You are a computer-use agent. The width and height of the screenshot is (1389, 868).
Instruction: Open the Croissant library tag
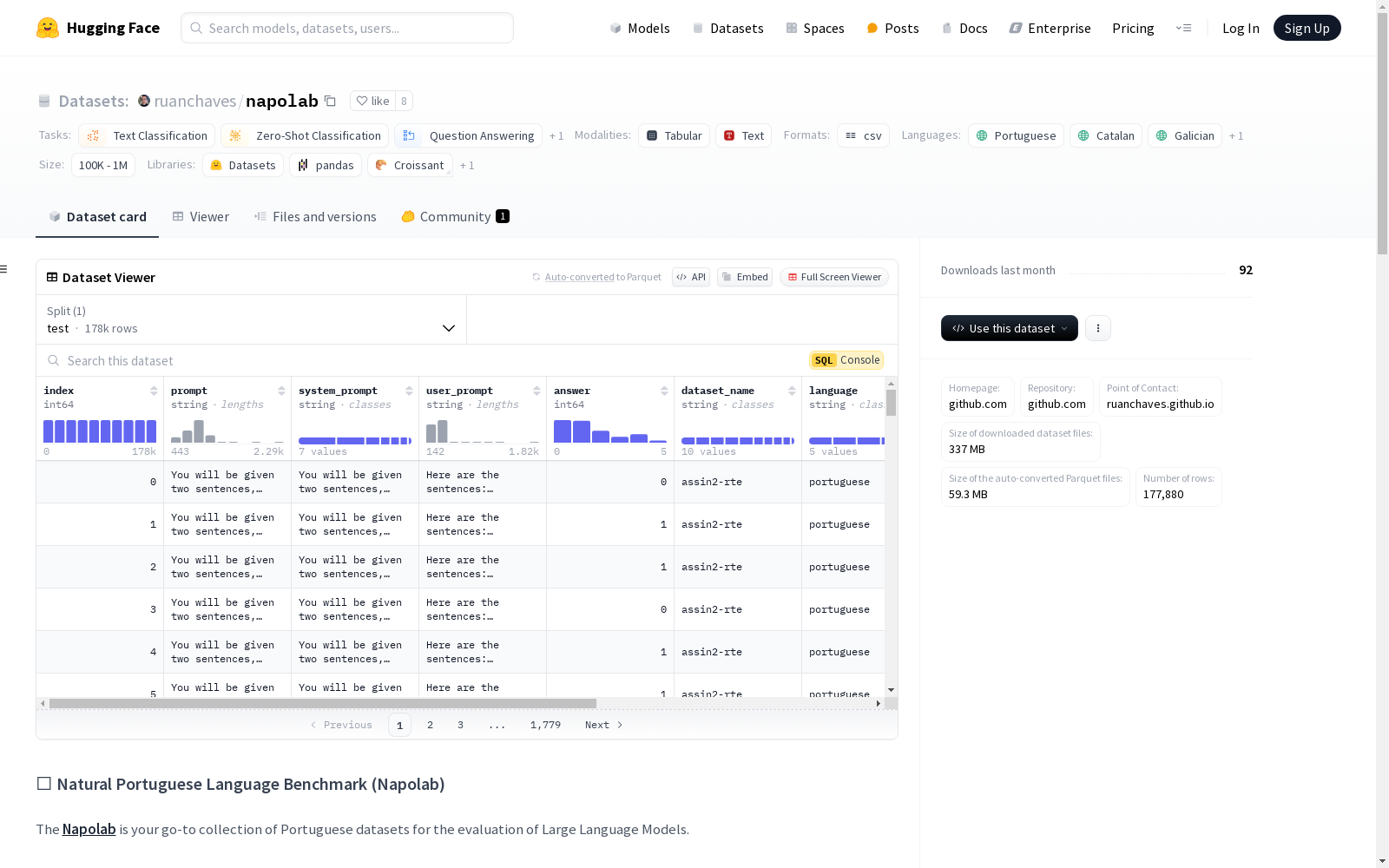pyautogui.click(x=410, y=165)
